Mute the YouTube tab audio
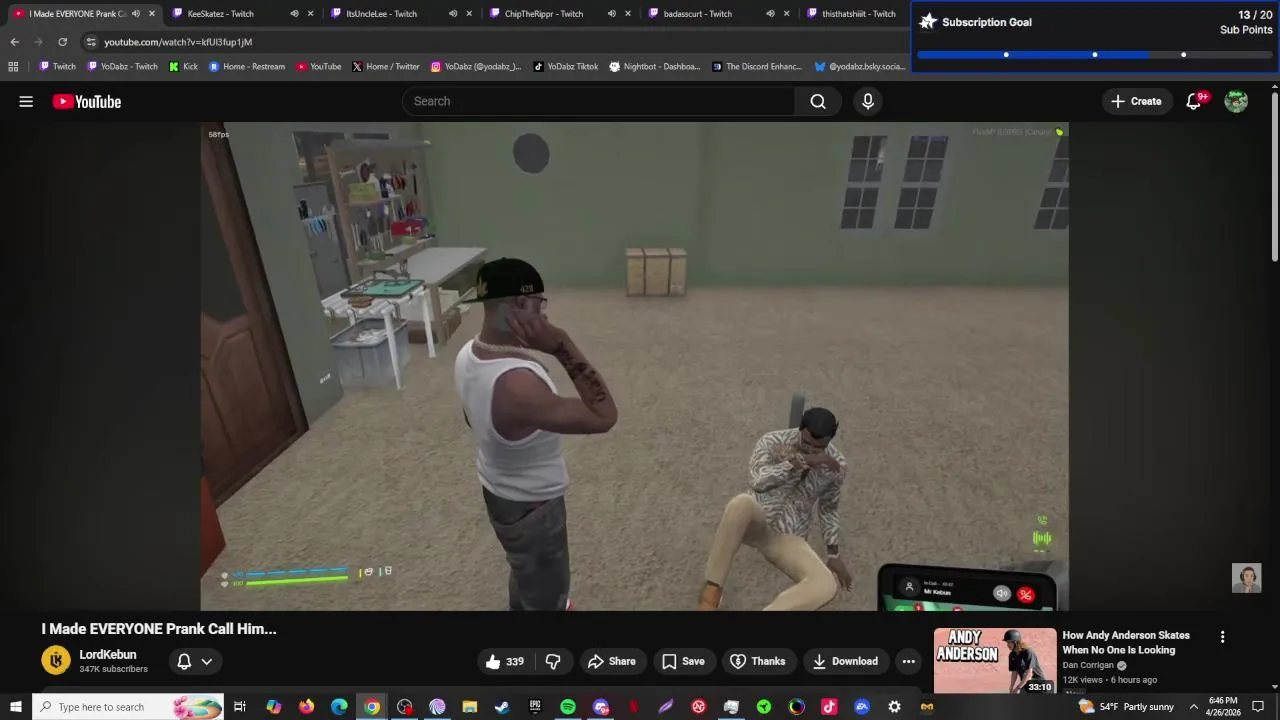This screenshot has width=1280, height=720. pos(136,14)
